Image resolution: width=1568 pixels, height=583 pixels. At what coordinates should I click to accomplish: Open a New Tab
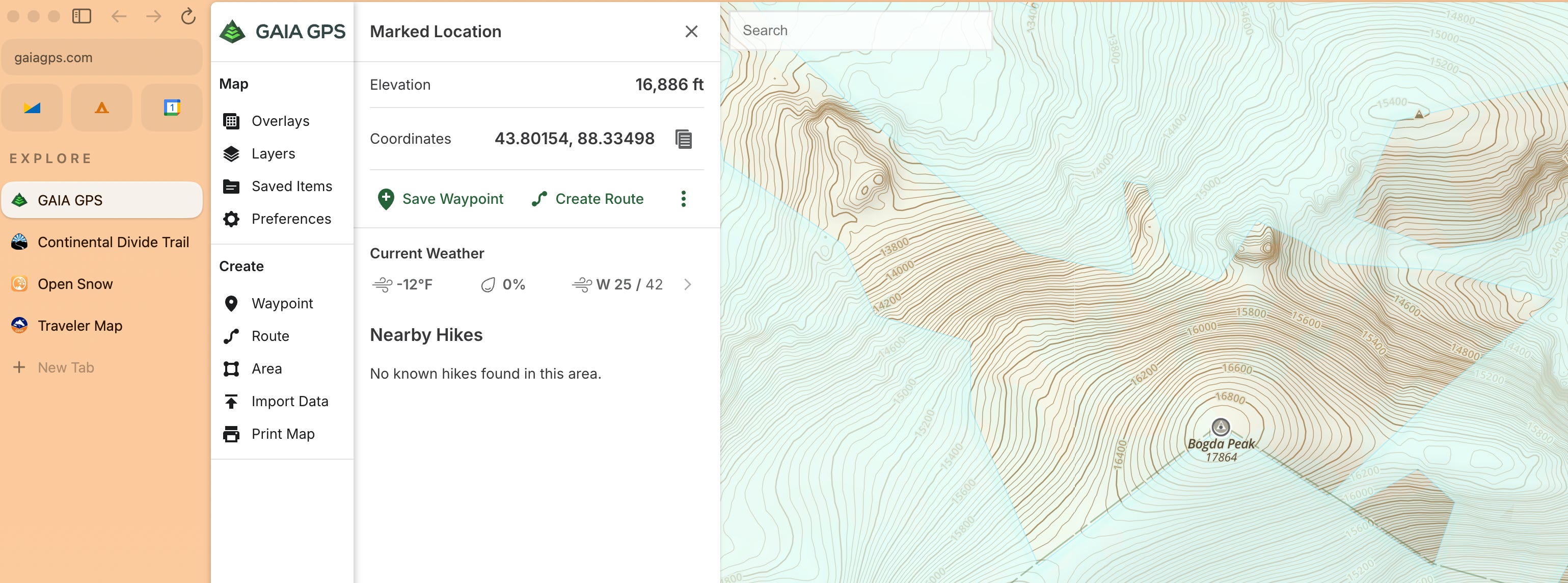102,367
